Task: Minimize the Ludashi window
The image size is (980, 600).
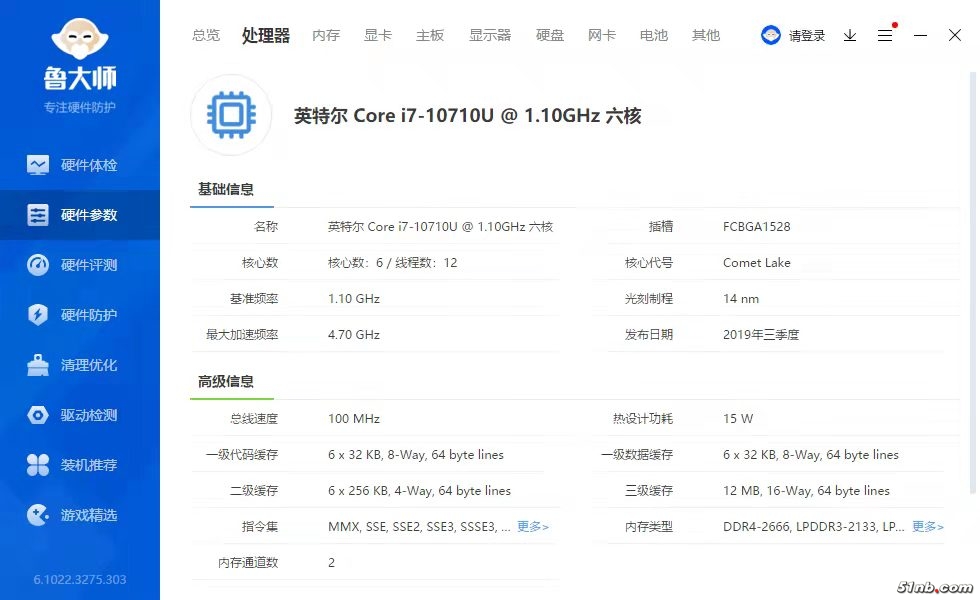Action: pos(920,36)
